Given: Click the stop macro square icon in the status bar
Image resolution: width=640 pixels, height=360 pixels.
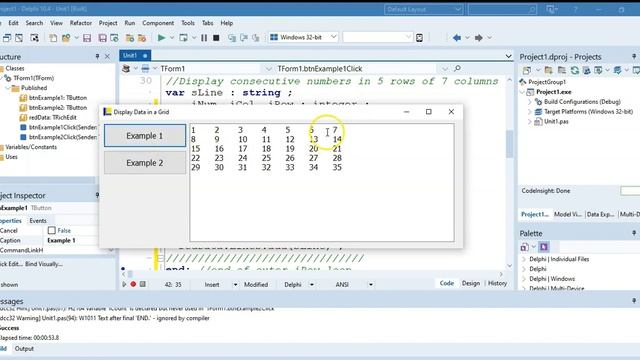Looking at the screenshot, I should click(x=142, y=284).
